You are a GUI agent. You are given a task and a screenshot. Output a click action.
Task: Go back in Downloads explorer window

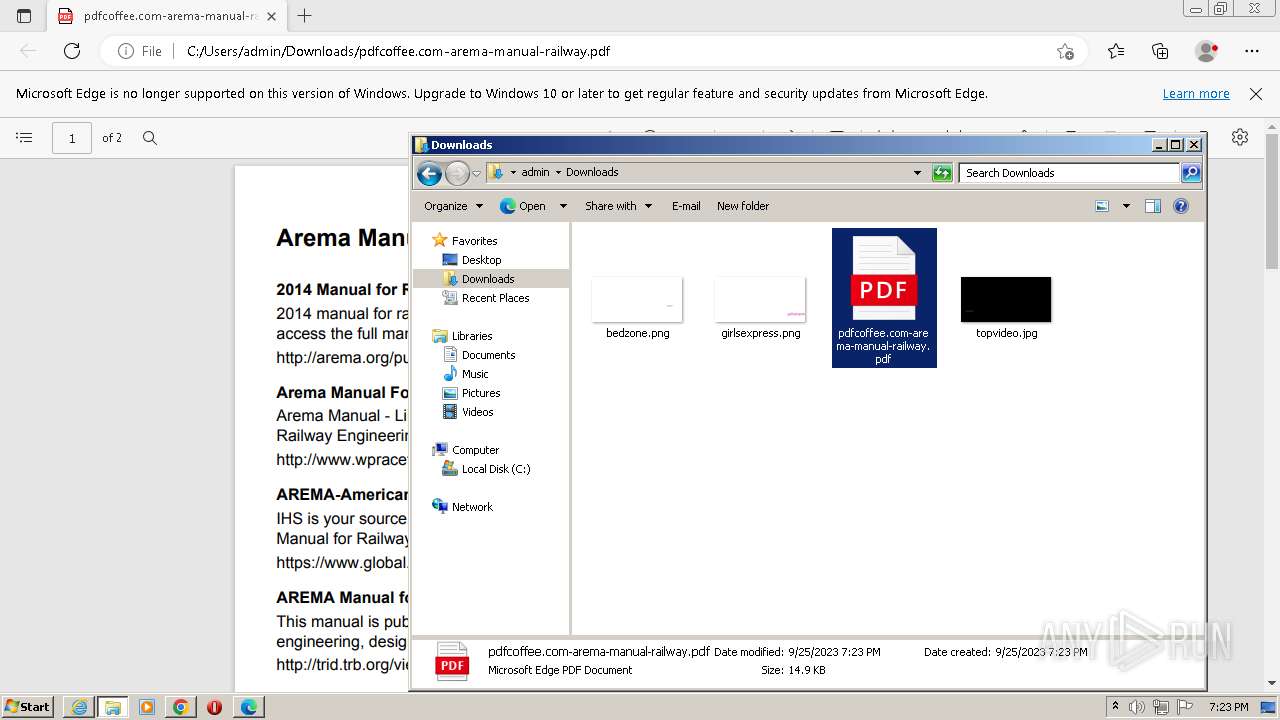point(429,173)
